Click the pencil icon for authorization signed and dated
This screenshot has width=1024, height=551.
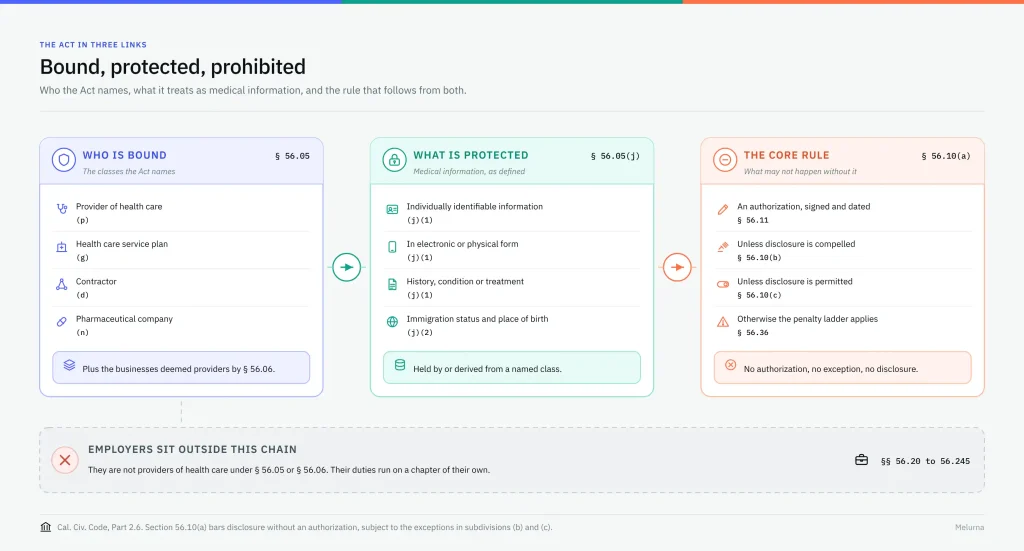(723, 210)
